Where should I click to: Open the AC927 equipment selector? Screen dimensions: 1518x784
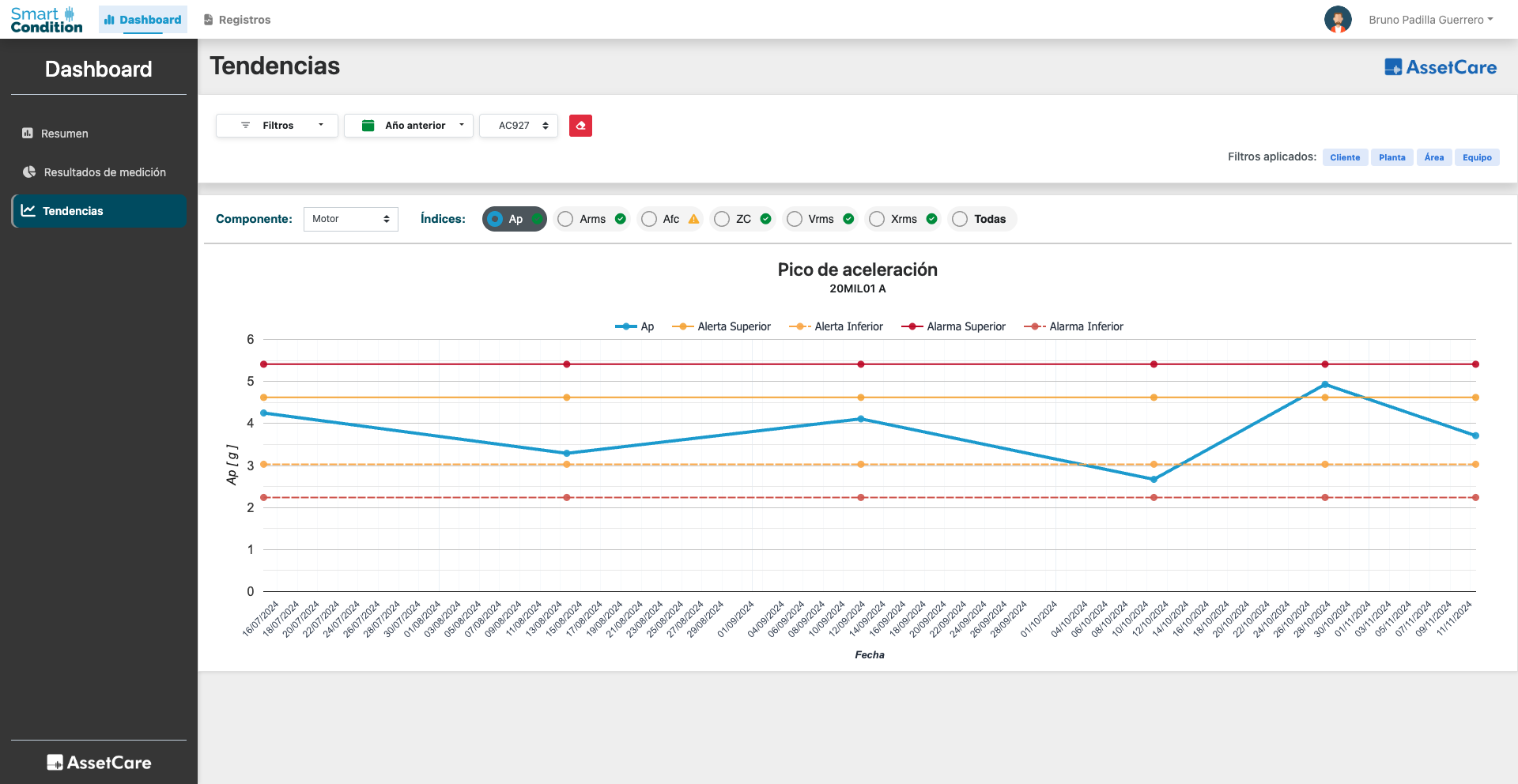[519, 126]
